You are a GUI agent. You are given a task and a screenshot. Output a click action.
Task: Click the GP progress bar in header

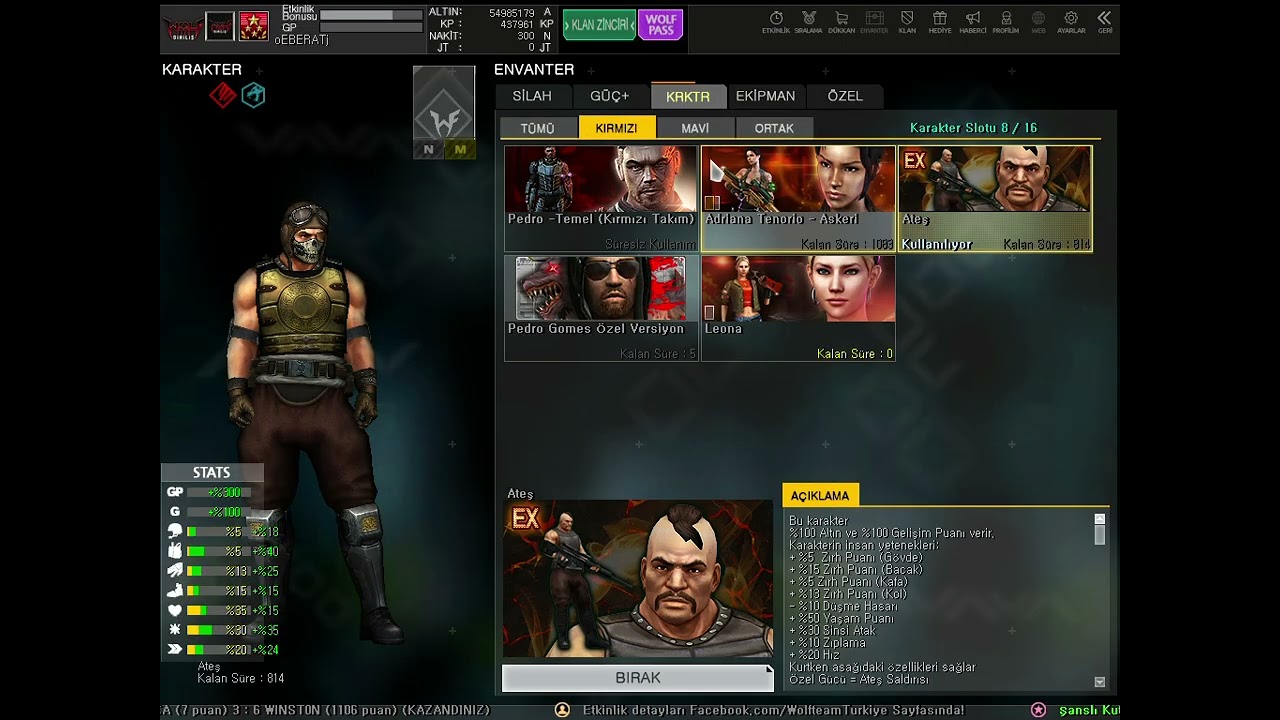(x=371, y=28)
